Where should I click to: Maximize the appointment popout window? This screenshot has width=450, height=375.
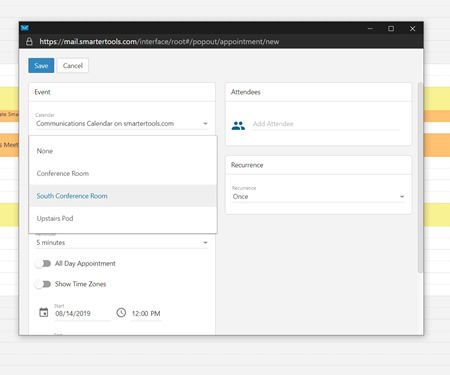pyautogui.click(x=391, y=29)
